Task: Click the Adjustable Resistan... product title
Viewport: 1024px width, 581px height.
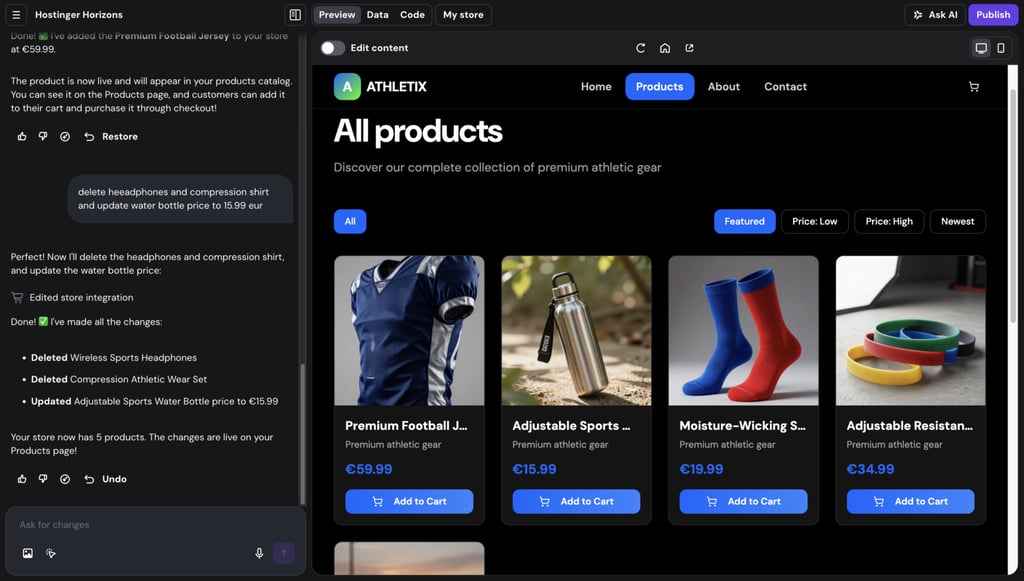Action: (x=910, y=426)
